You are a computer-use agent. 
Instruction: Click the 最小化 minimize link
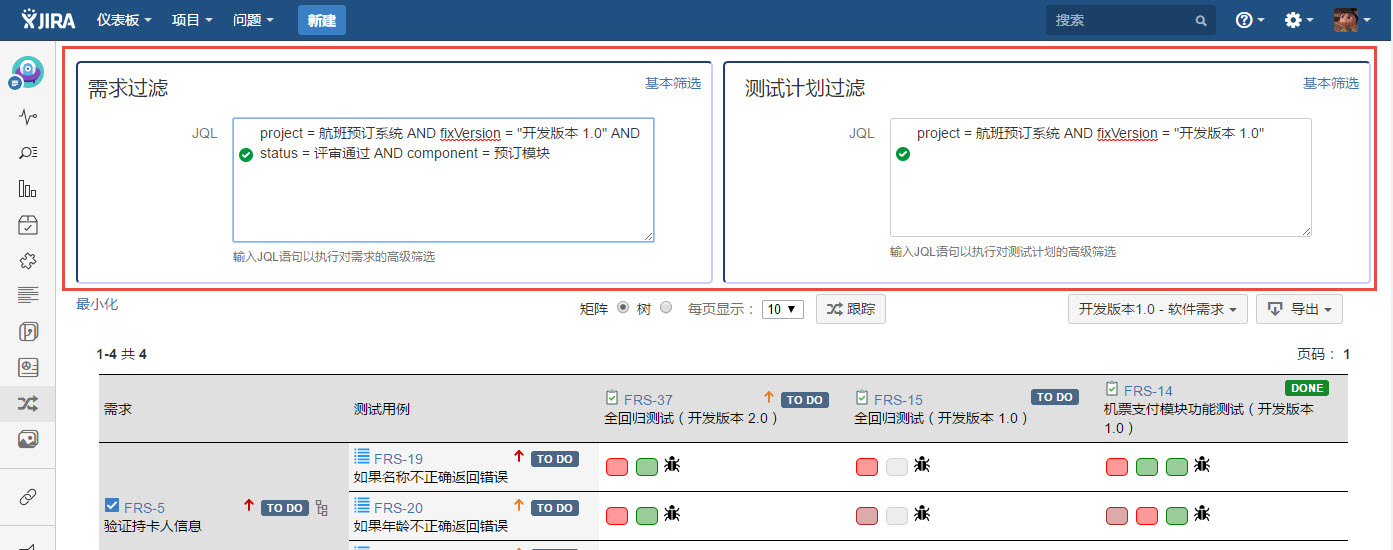97,304
